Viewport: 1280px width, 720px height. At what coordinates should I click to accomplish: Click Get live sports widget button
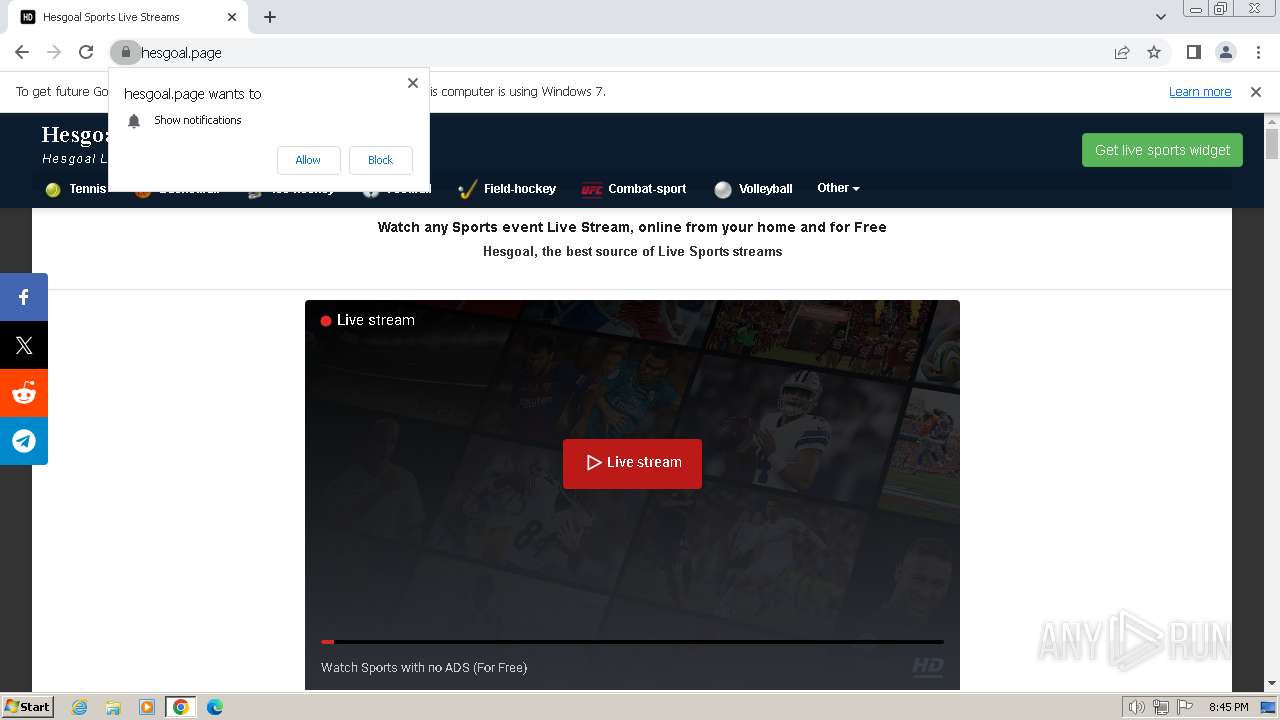click(x=1162, y=150)
